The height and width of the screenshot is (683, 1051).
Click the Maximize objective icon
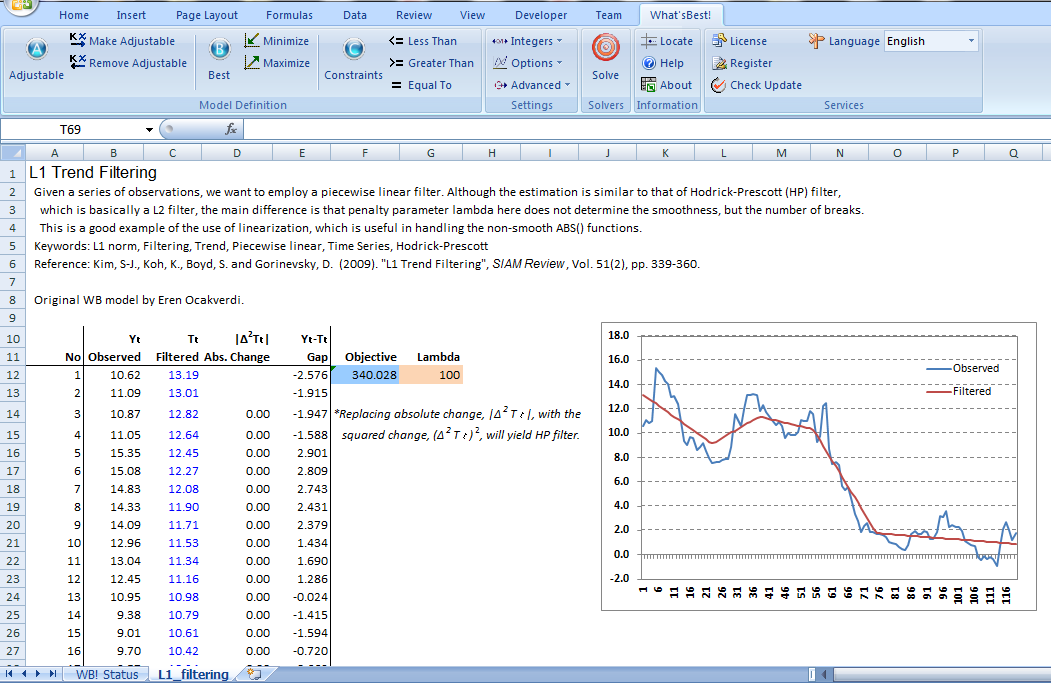pos(276,63)
